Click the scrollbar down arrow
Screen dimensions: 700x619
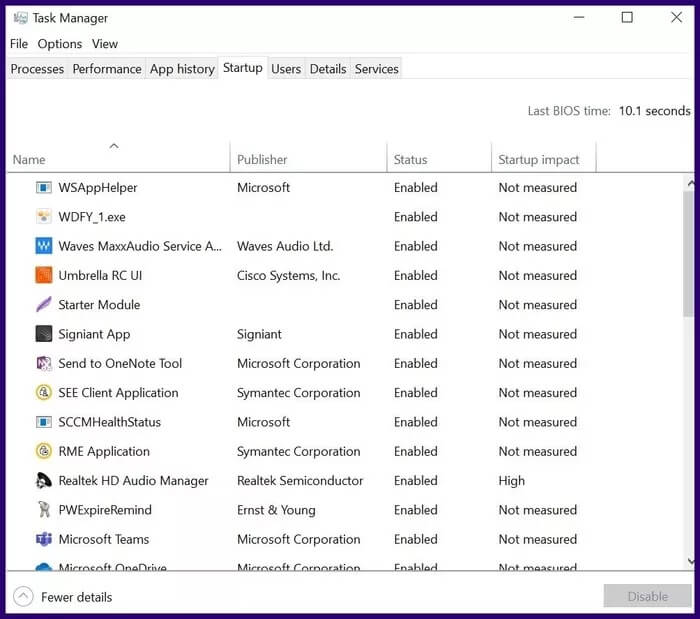(691, 561)
